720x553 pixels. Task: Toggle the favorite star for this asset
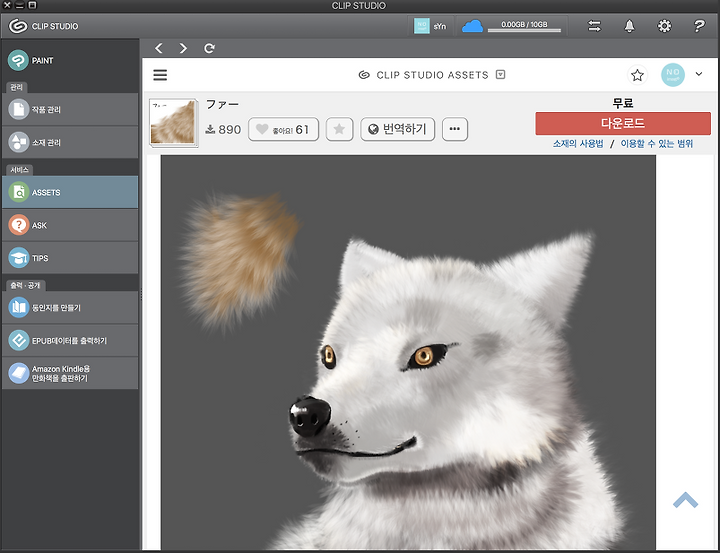point(339,129)
